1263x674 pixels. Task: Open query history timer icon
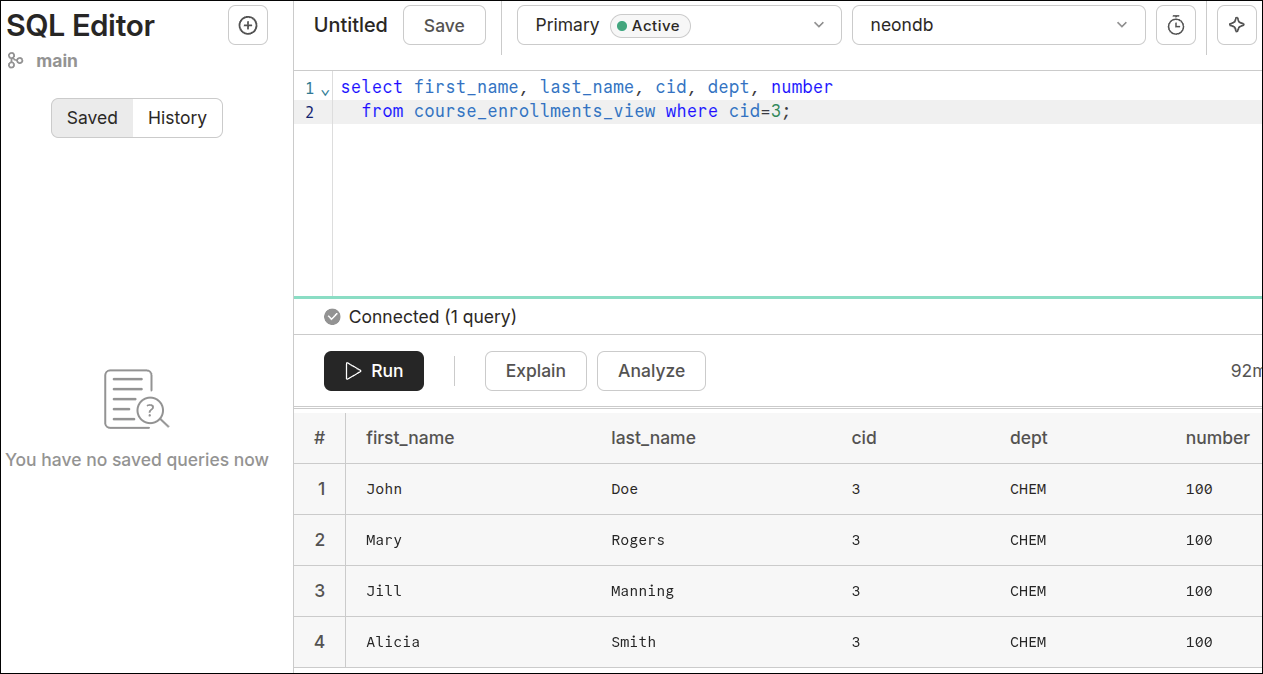1175,25
